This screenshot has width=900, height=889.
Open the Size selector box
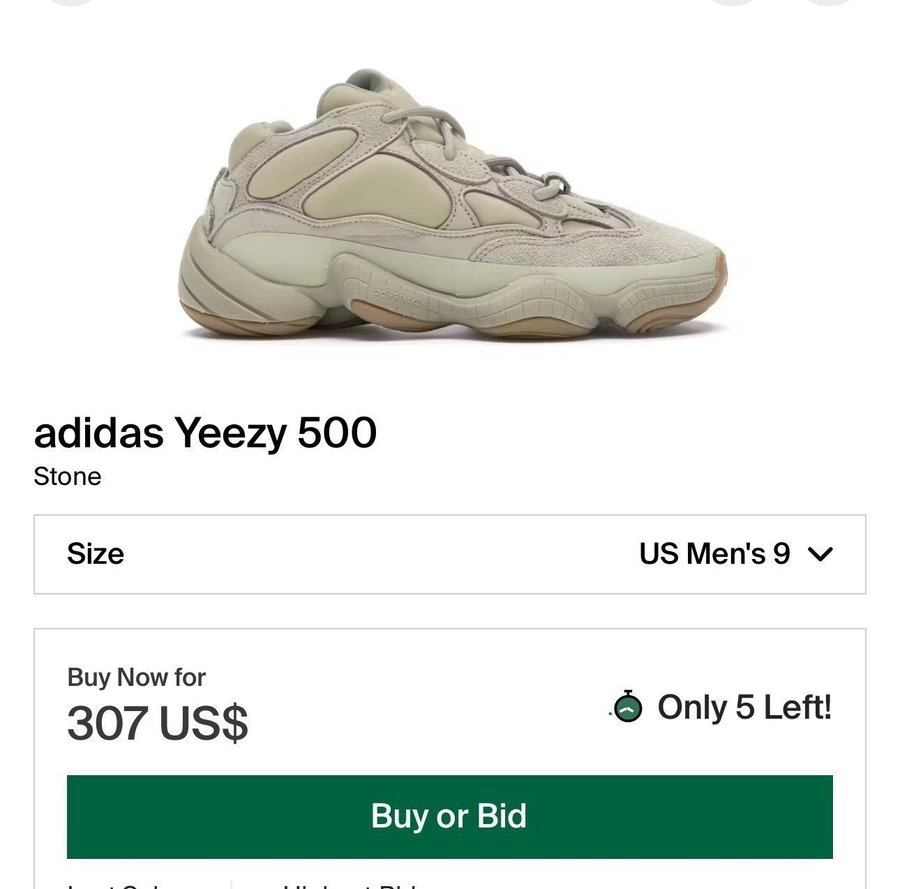click(449, 554)
